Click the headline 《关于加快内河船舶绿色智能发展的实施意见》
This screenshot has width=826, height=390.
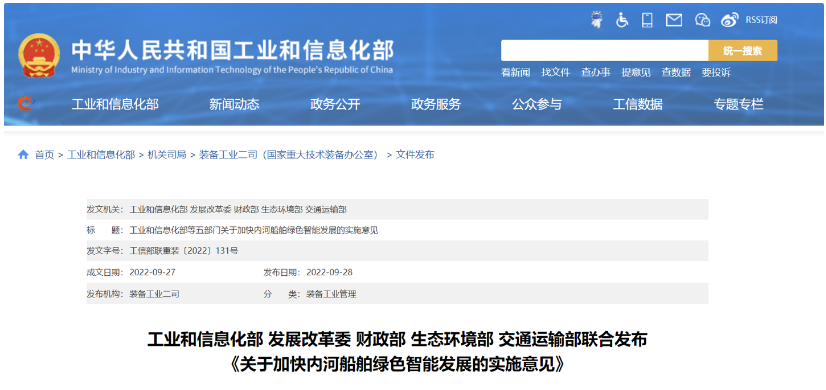pos(397,365)
